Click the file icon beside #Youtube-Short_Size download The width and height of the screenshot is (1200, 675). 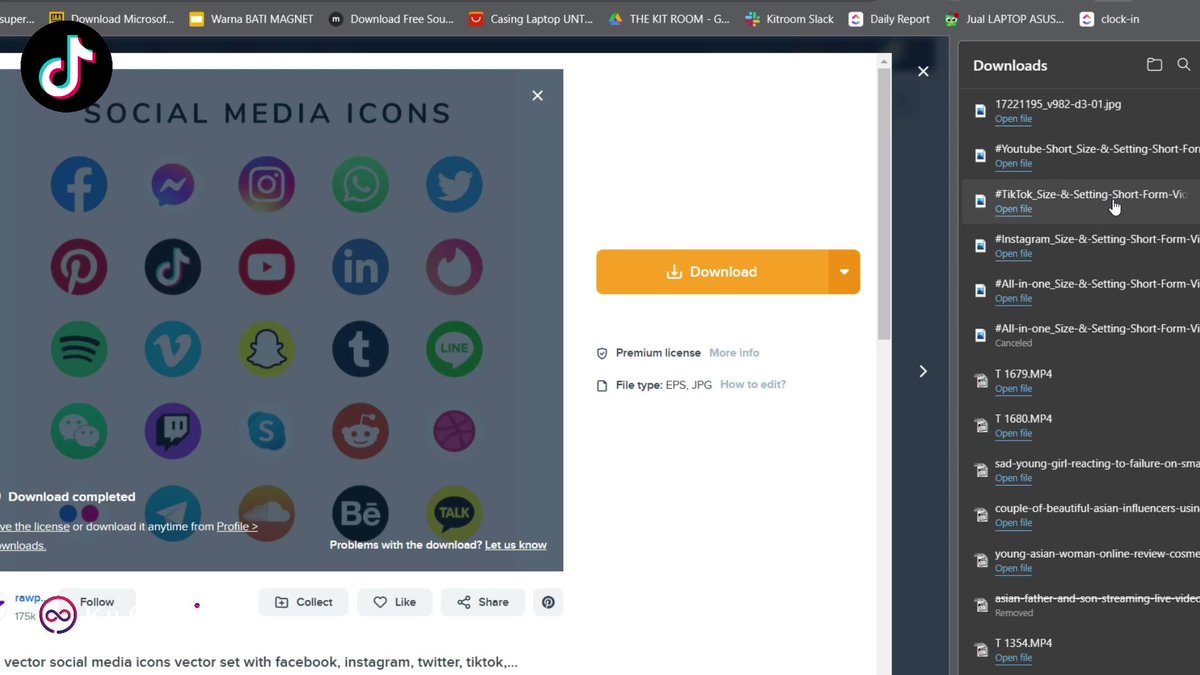[981, 155]
